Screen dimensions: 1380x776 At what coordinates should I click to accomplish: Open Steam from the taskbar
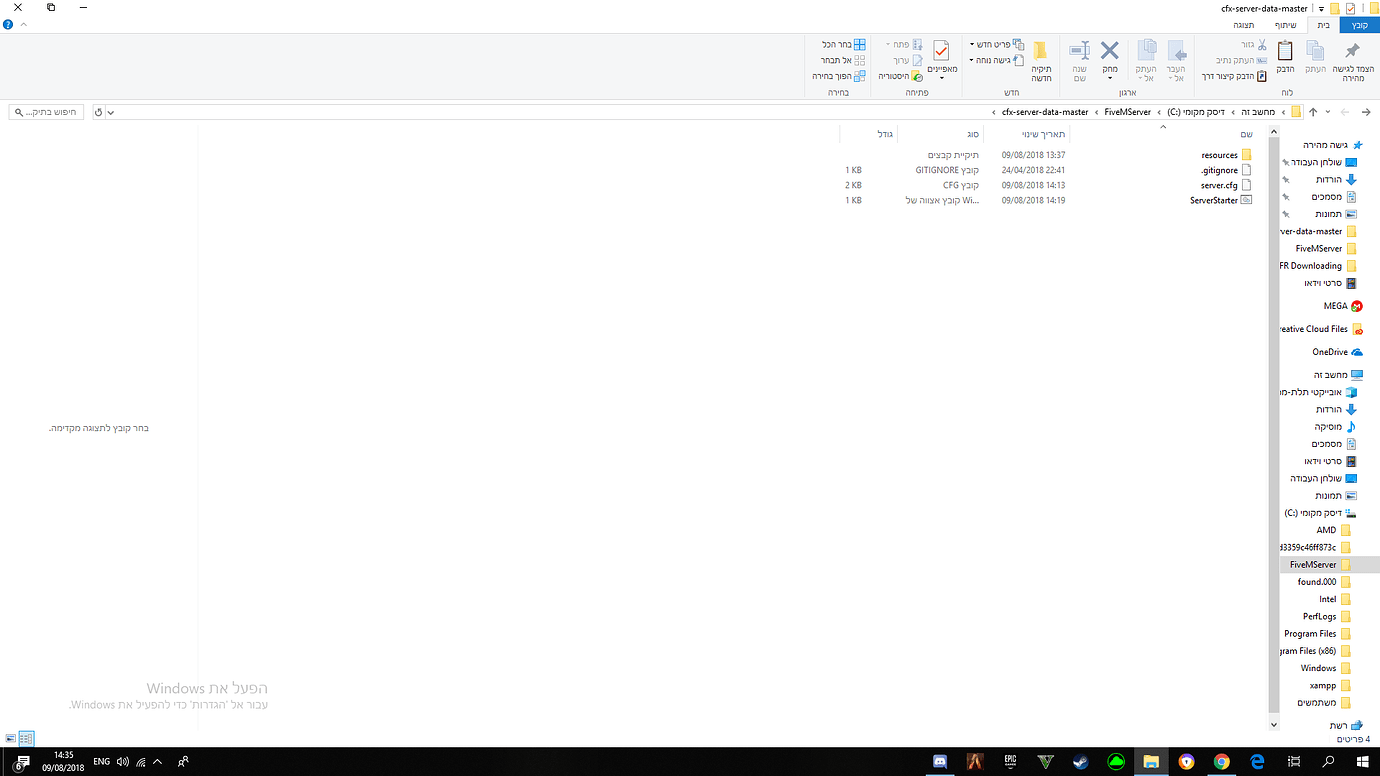pos(1081,762)
